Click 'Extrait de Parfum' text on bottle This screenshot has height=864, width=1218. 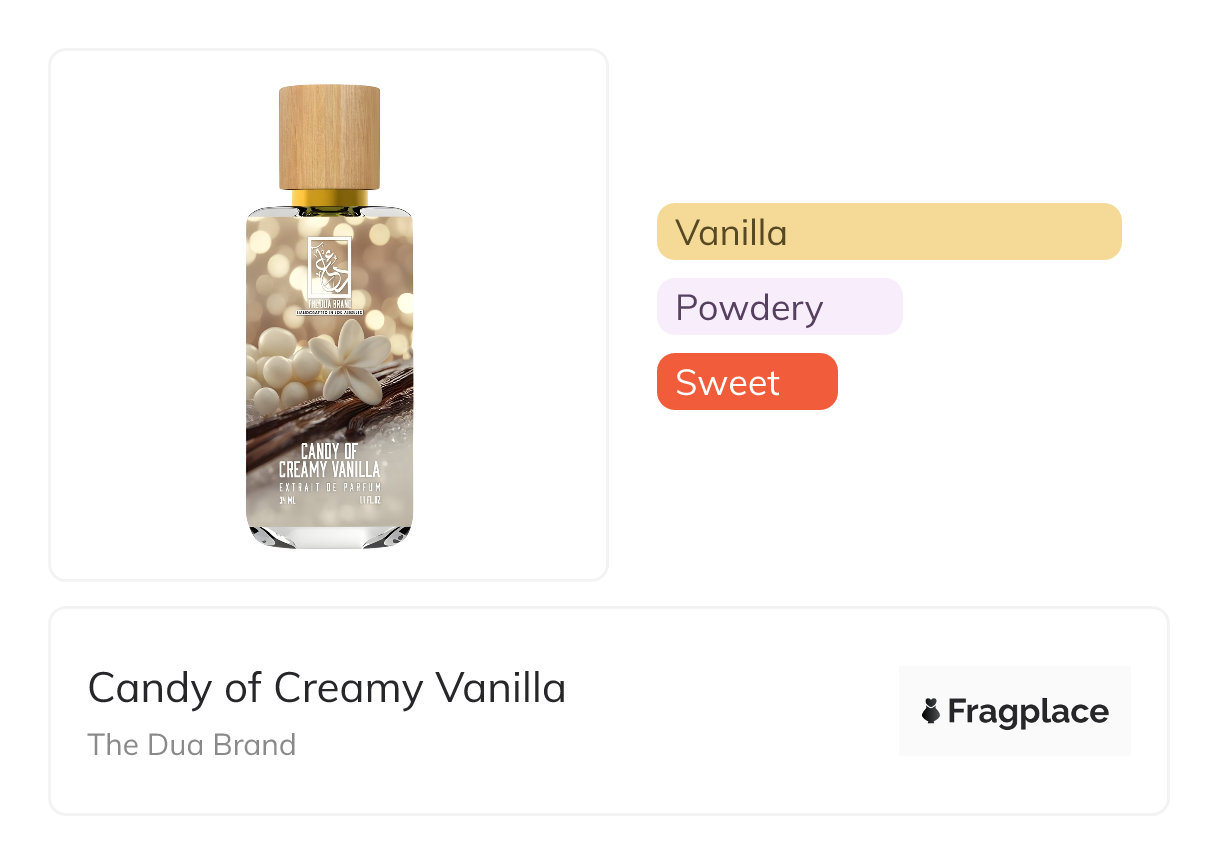click(x=329, y=487)
